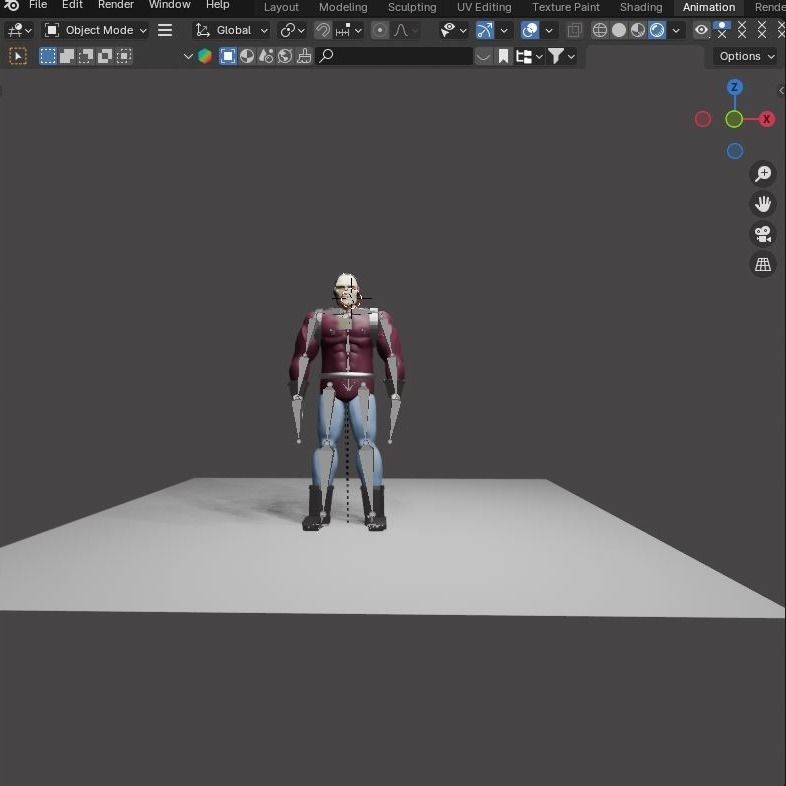This screenshot has height=786, width=786.
Task: Open the Options dropdown
Action: pyautogui.click(x=747, y=56)
